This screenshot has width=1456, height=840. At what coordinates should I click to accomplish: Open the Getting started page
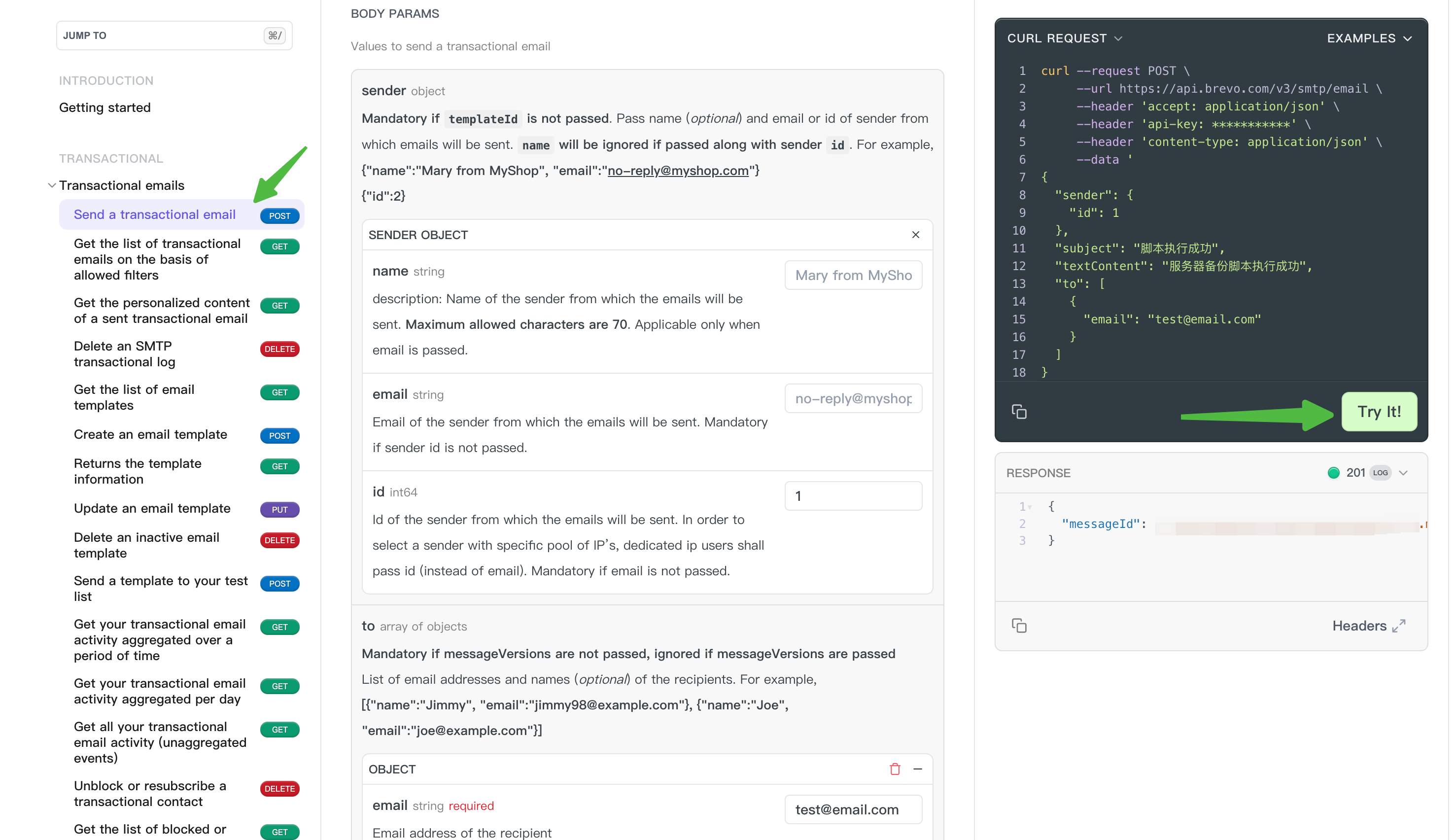click(x=104, y=107)
